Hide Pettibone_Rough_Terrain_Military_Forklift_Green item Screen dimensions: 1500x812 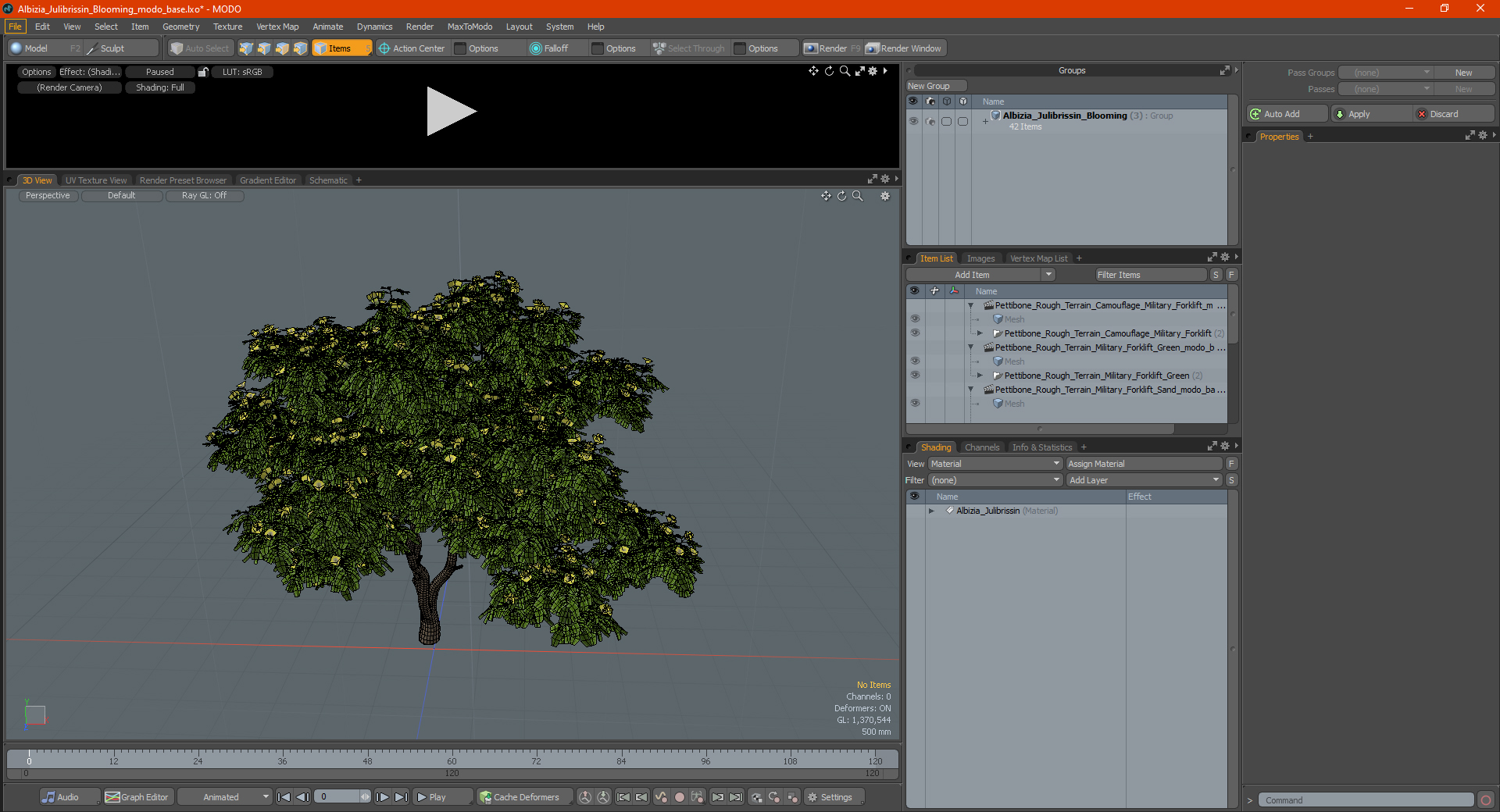point(915,376)
